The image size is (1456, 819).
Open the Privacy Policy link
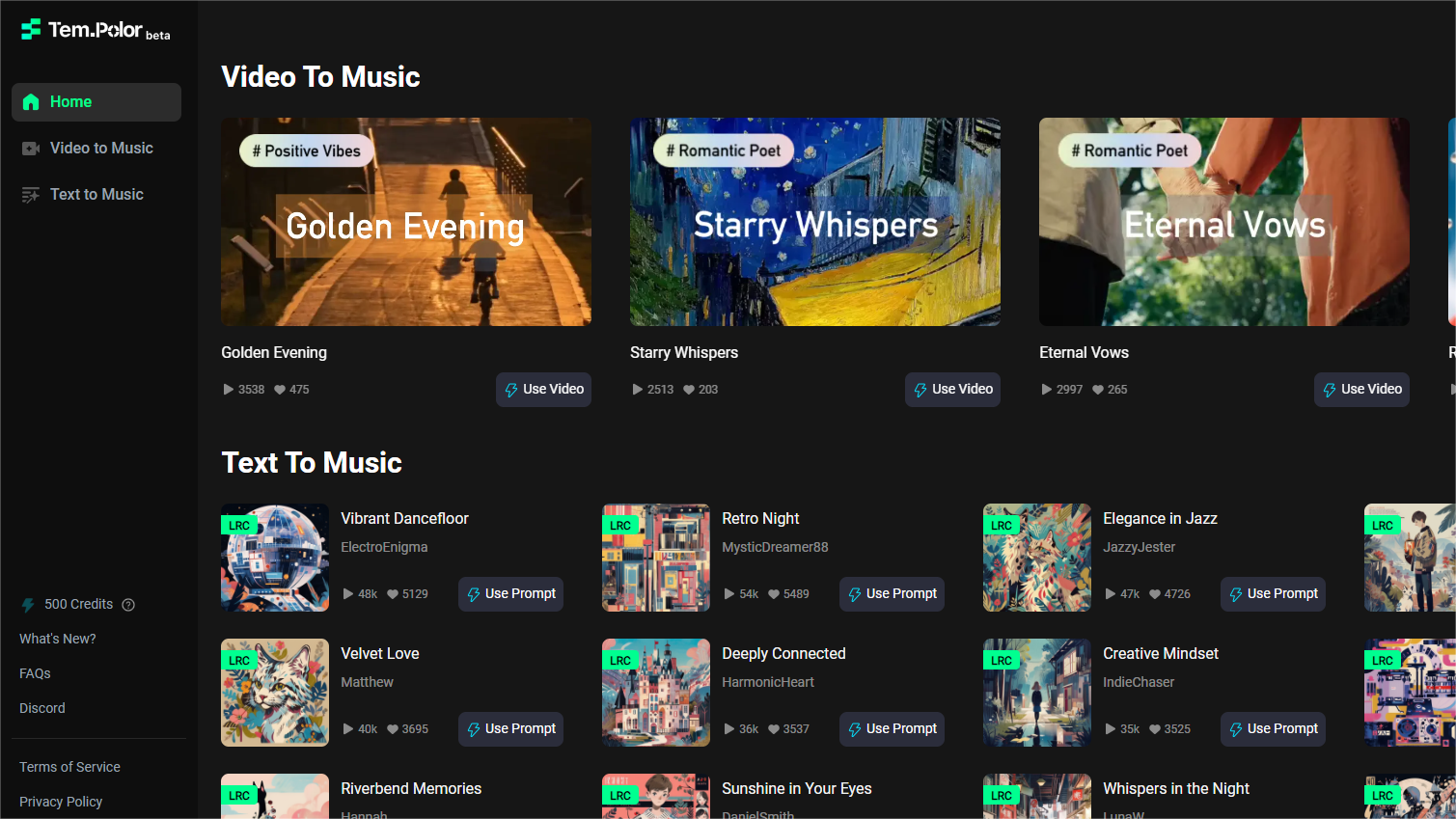[61, 802]
